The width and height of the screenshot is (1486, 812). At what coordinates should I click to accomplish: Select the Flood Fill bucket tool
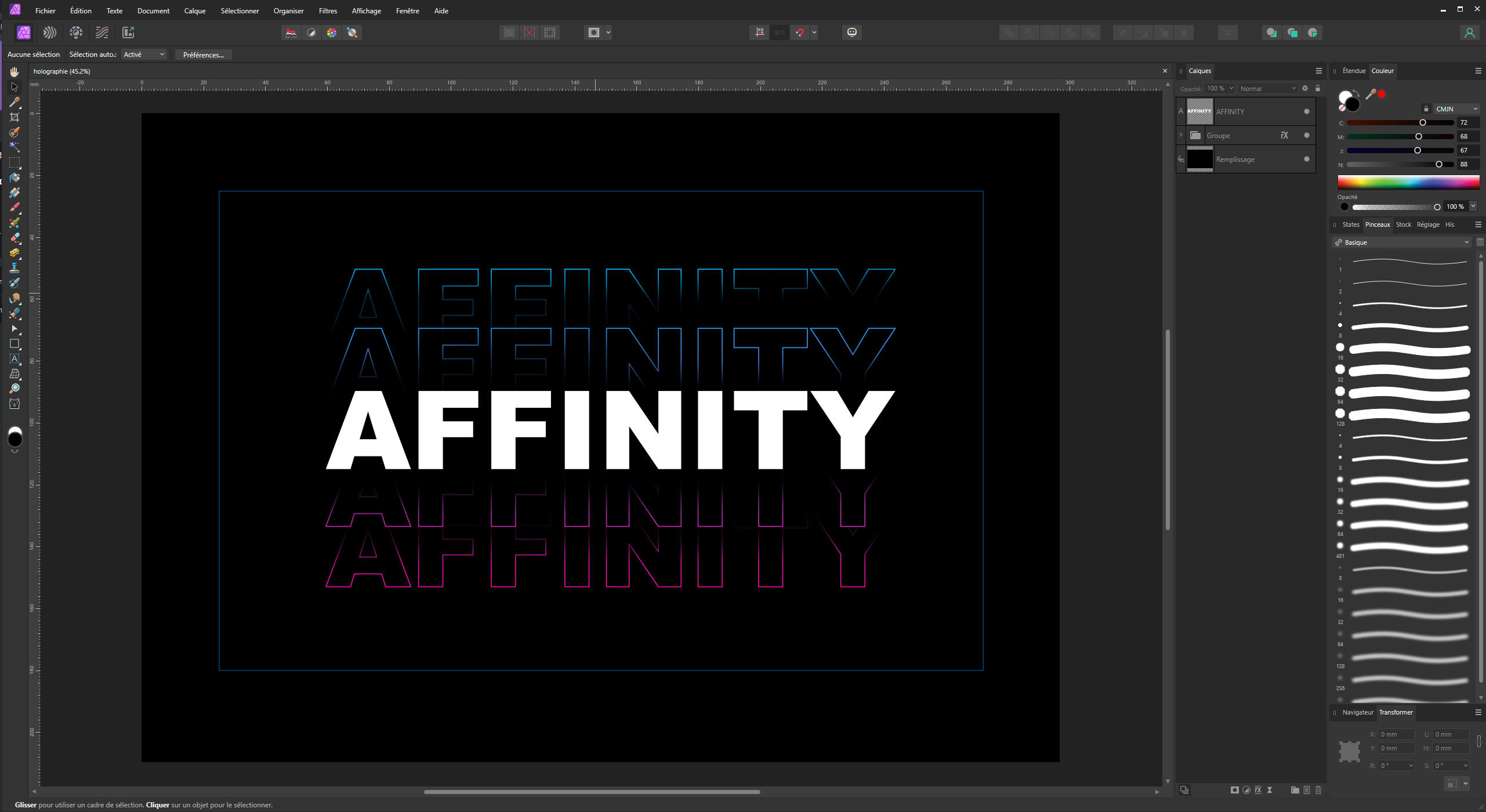[x=15, y=177]
